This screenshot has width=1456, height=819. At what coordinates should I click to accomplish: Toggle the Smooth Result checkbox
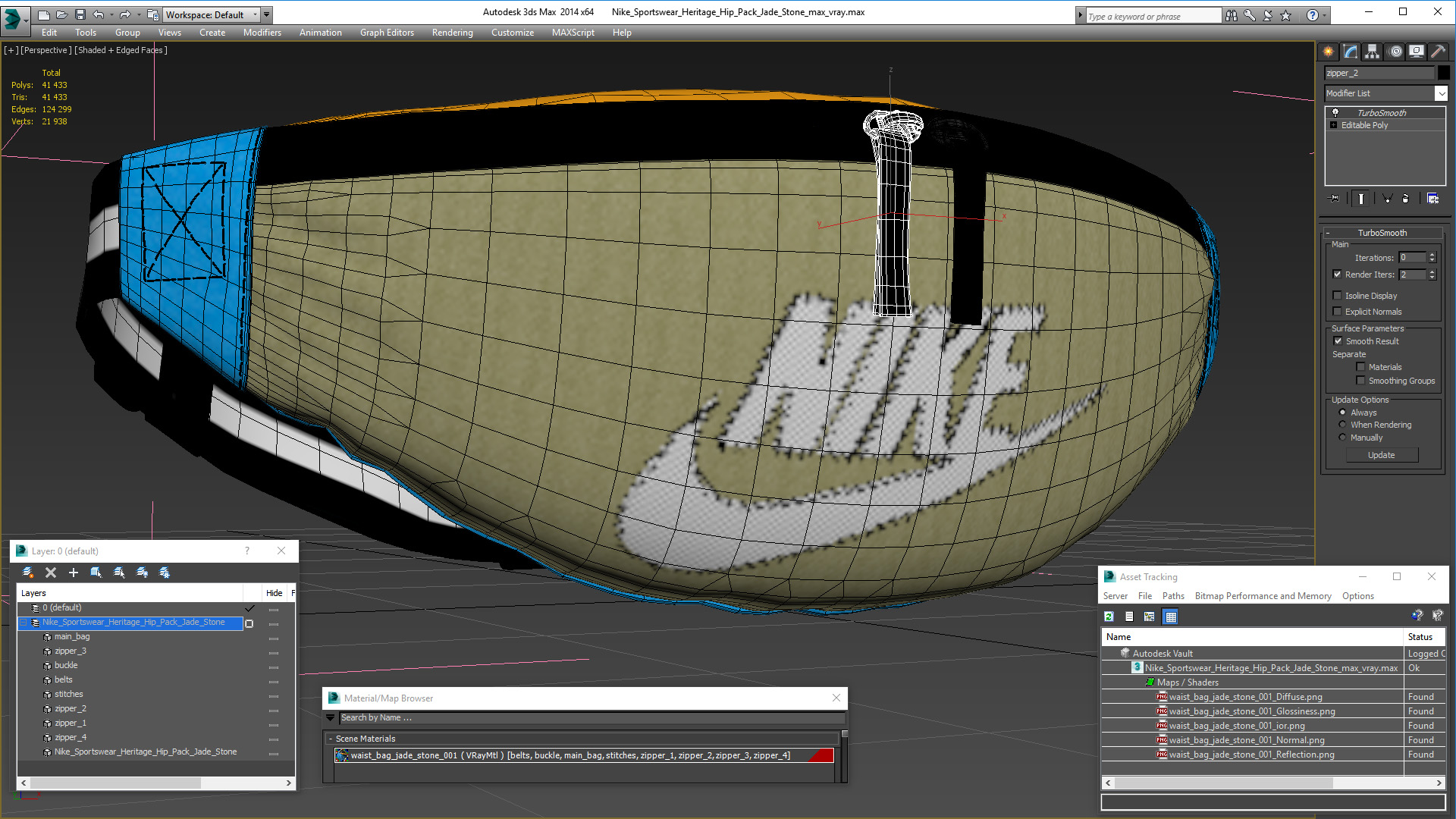[x=1338, y=341]
